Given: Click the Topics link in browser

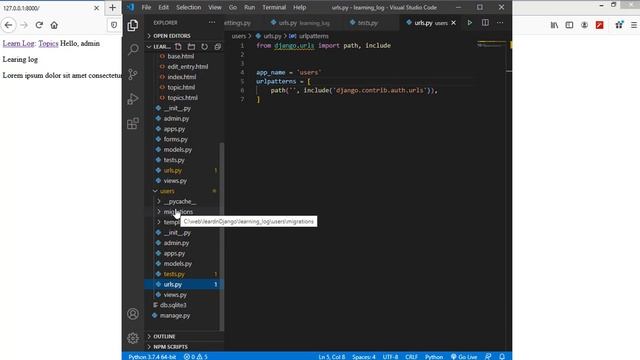Looking at the screenshot, I should (48, 43).
